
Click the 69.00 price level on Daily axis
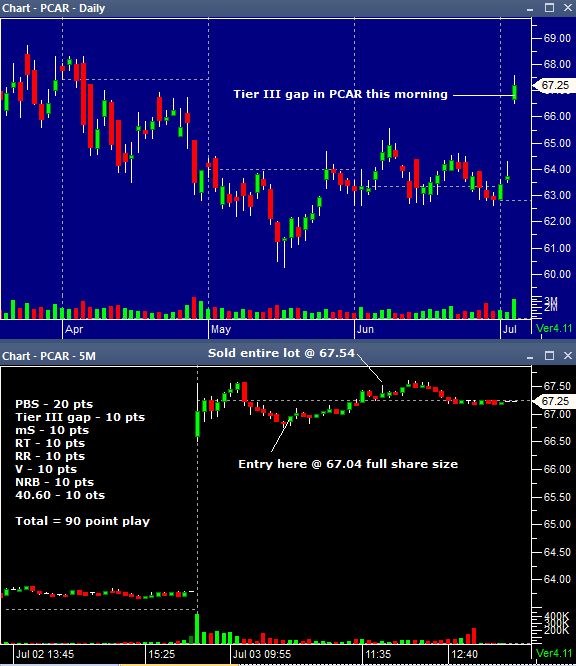tap(557, 38)
